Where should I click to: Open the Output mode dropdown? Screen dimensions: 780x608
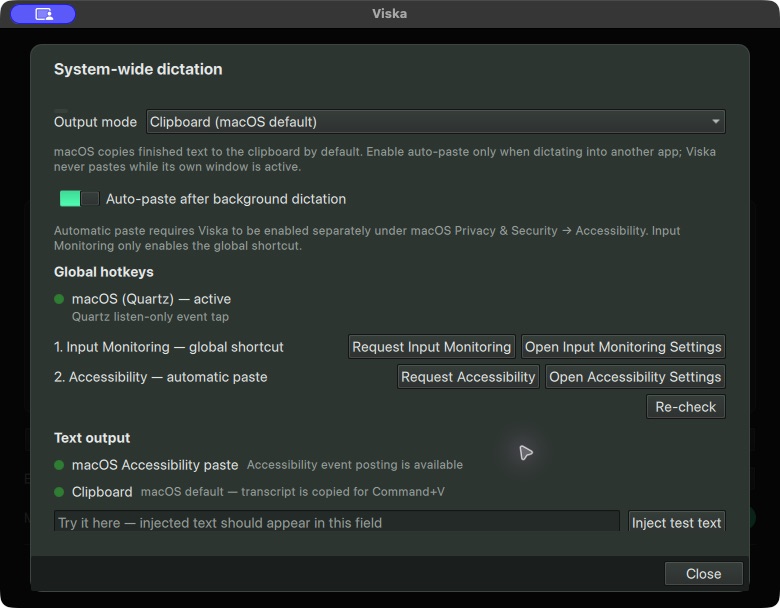tap(435, 122)
